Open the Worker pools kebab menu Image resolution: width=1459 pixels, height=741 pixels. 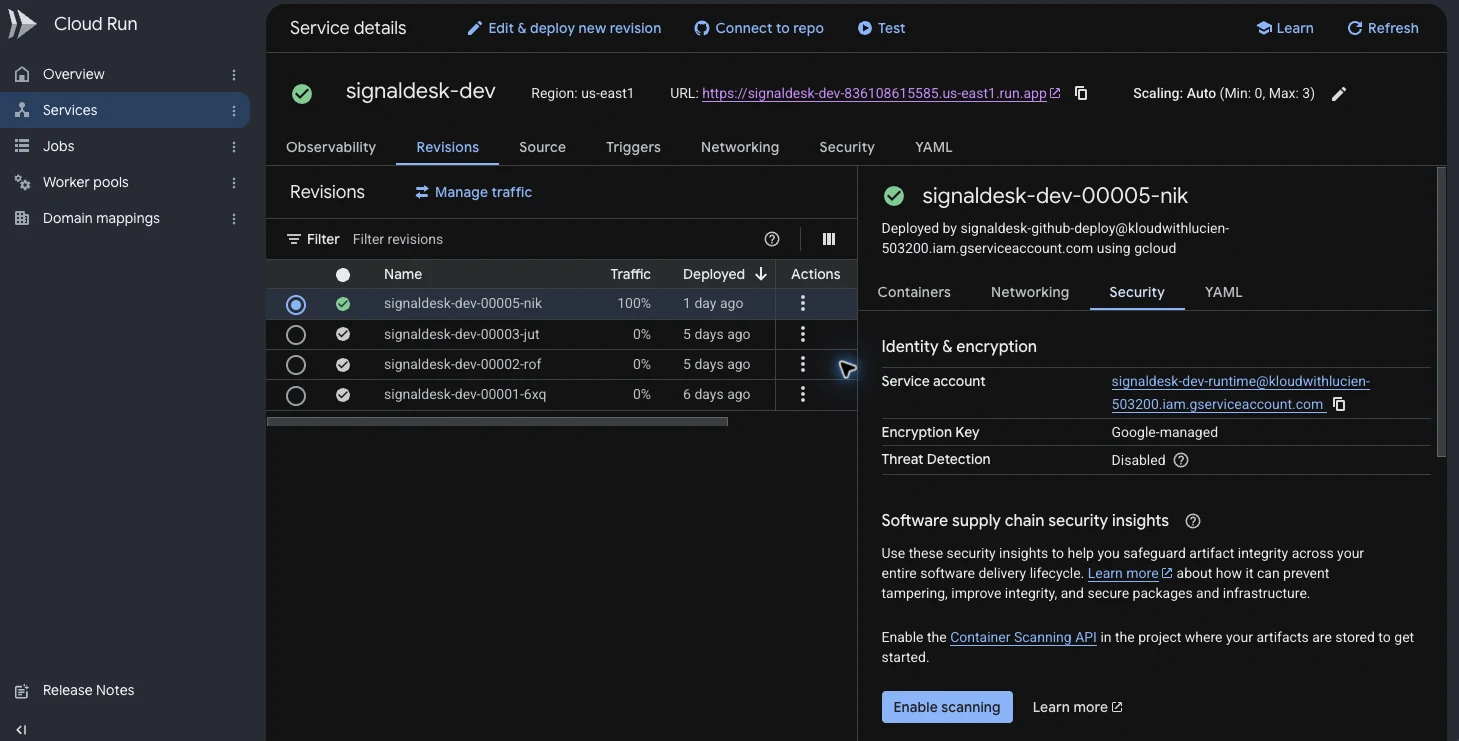coord(234,183)
